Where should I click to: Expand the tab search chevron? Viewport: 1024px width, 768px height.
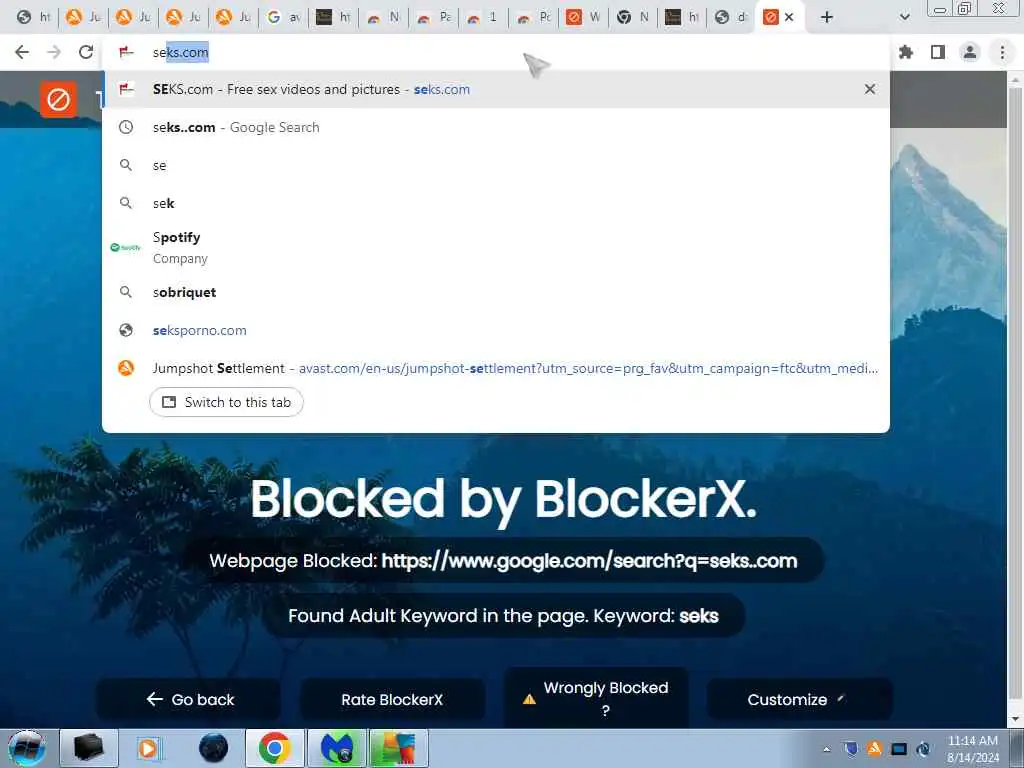[904, 18]
